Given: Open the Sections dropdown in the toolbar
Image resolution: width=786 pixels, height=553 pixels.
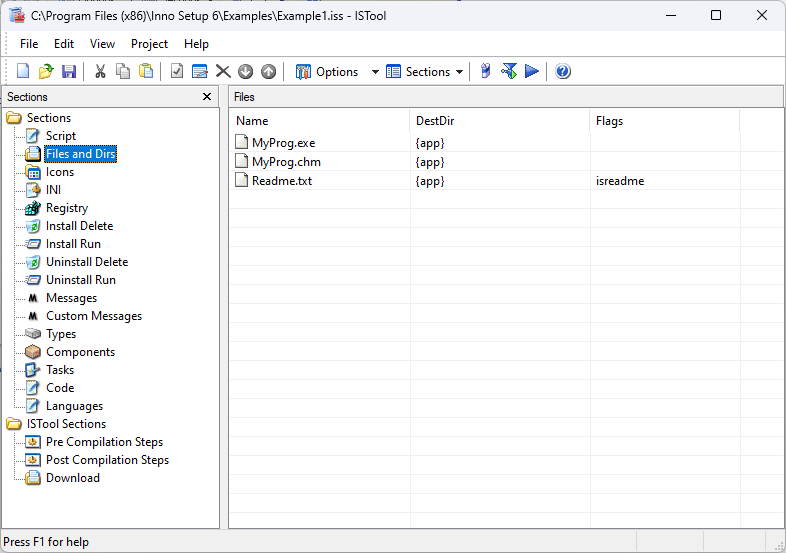Looking at the screenshot, I should coord(425,72).
